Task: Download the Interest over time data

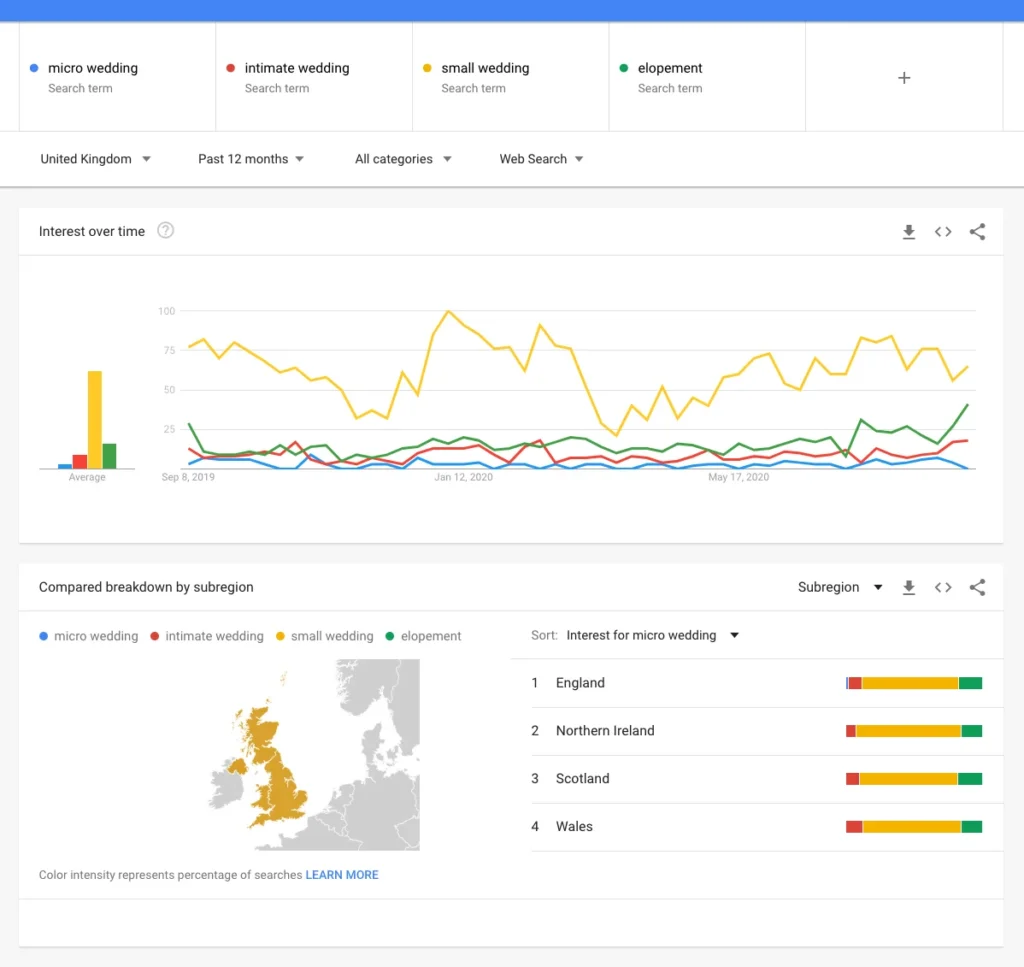Action: (908, 232)
